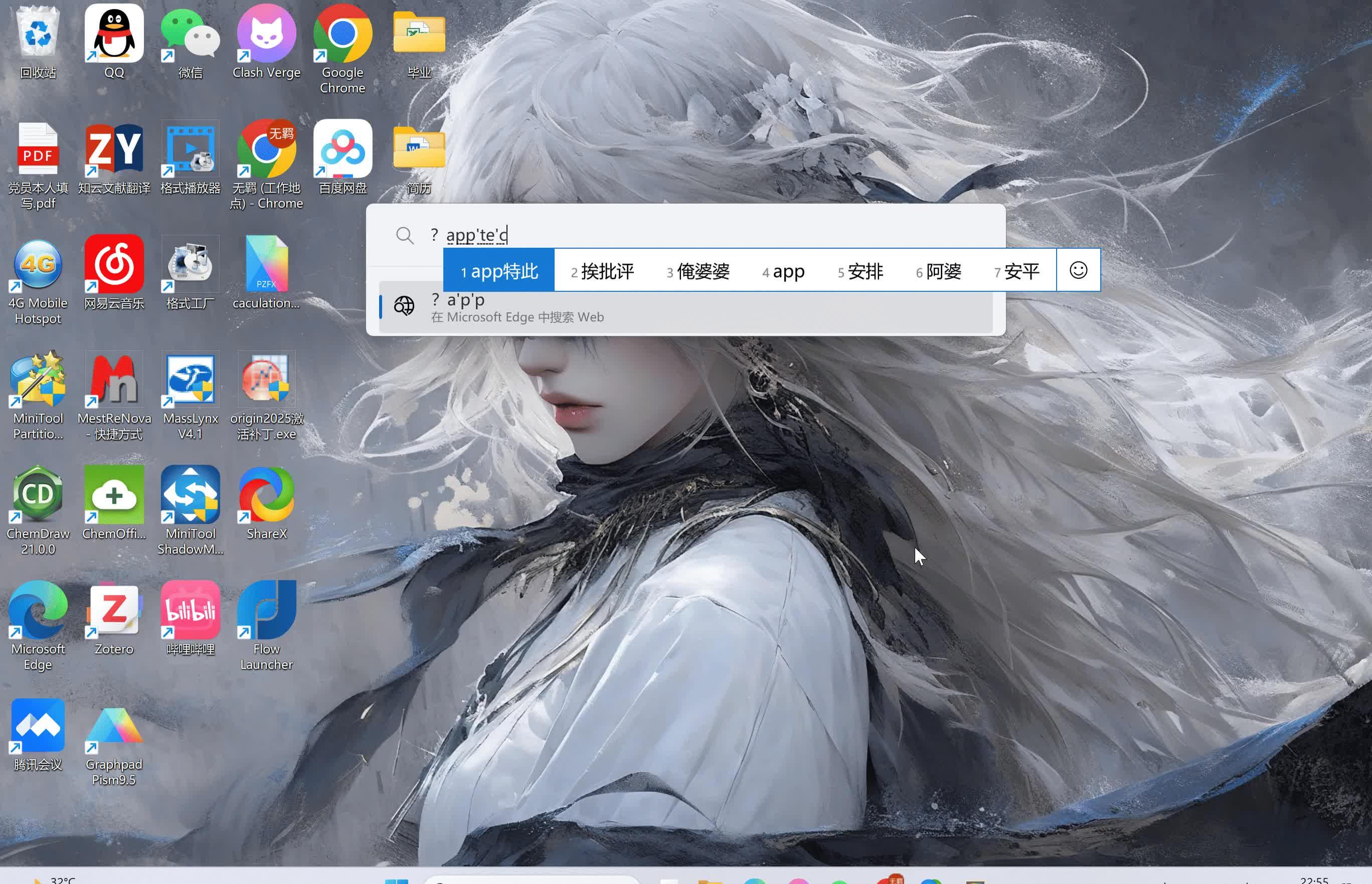The width and height of the screenshot is (1372, 884).
Task: Choose IME candidate 5 "安排"
Action: 861,270
